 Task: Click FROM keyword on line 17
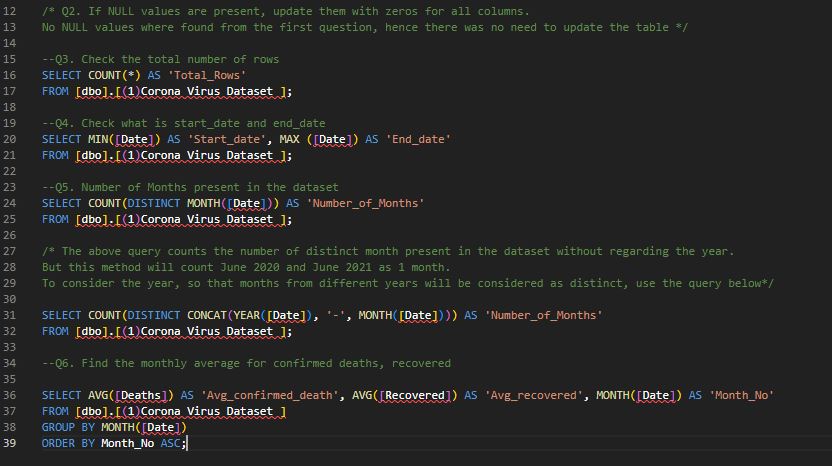coord(55,91)
